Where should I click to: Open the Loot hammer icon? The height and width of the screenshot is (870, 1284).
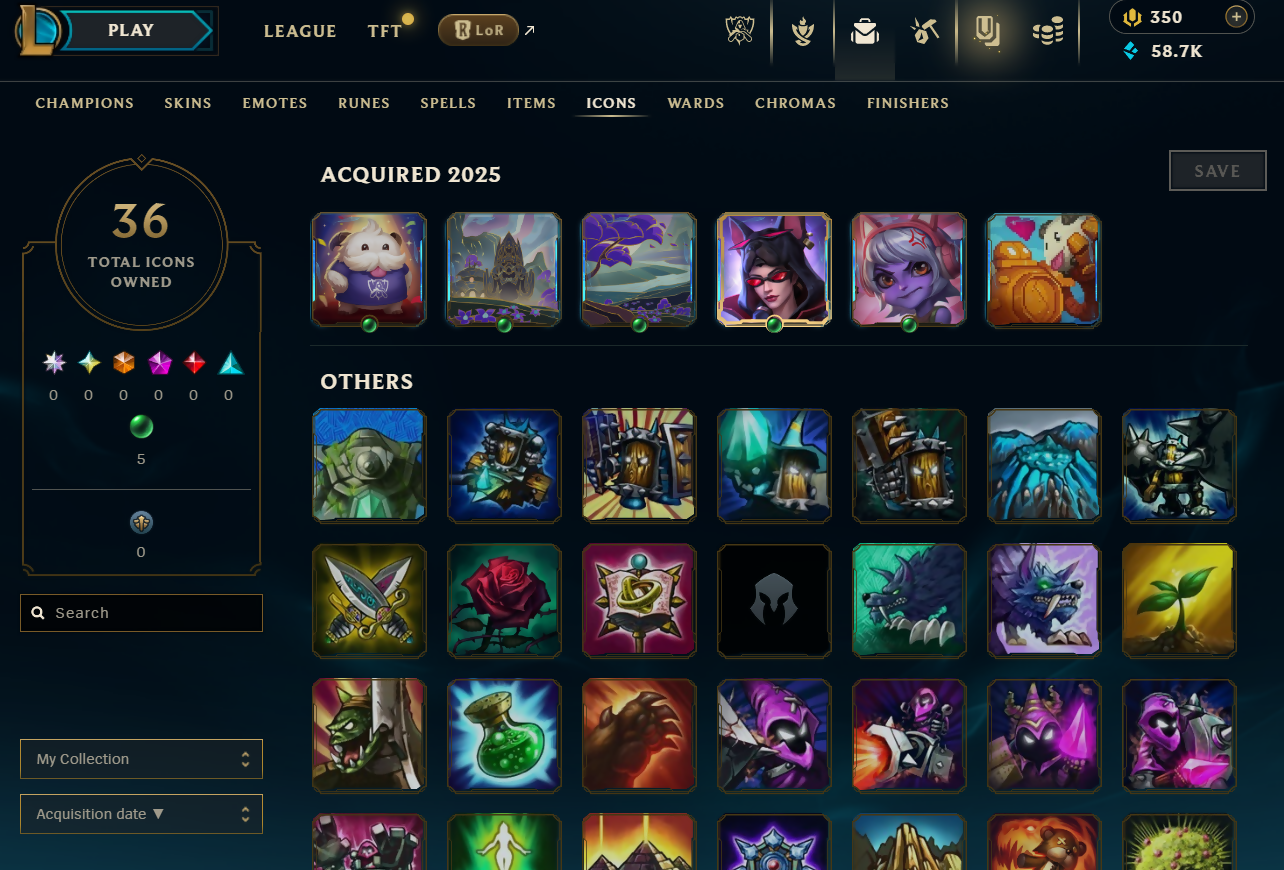[x=925, y=32]
